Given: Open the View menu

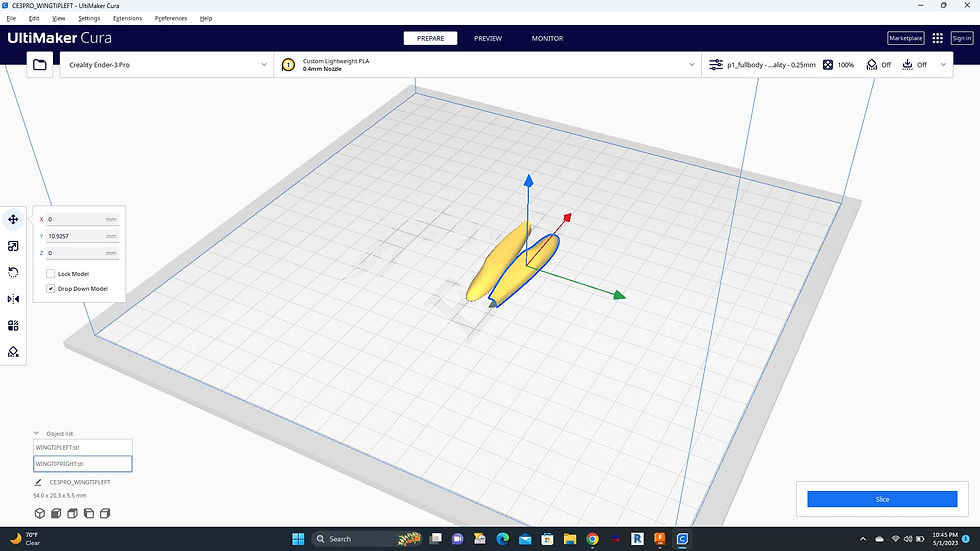Looking at the screenshot, I should click(x=58, y=18).
